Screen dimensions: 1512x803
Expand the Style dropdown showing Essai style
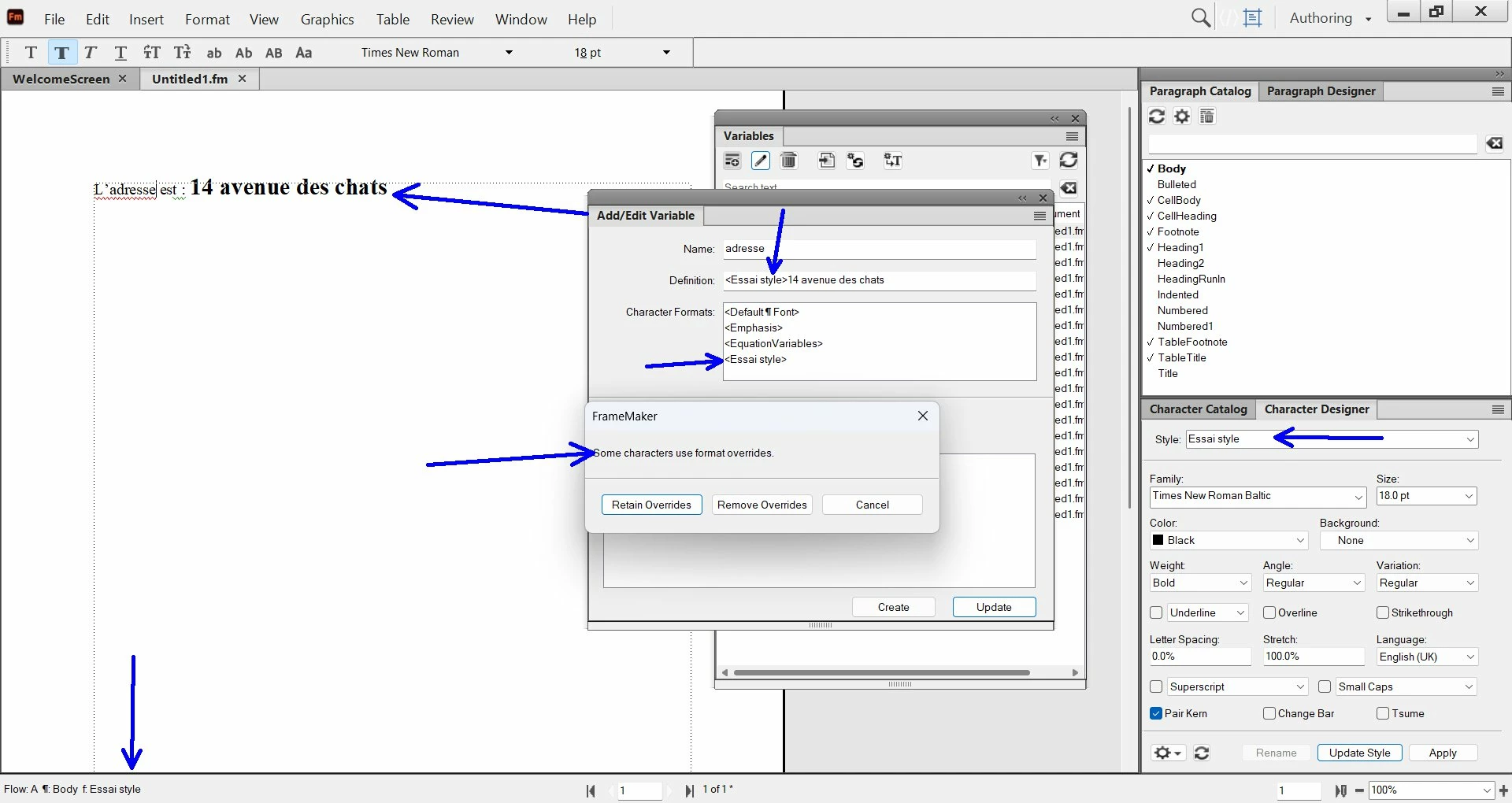[x=1469, y=439]
